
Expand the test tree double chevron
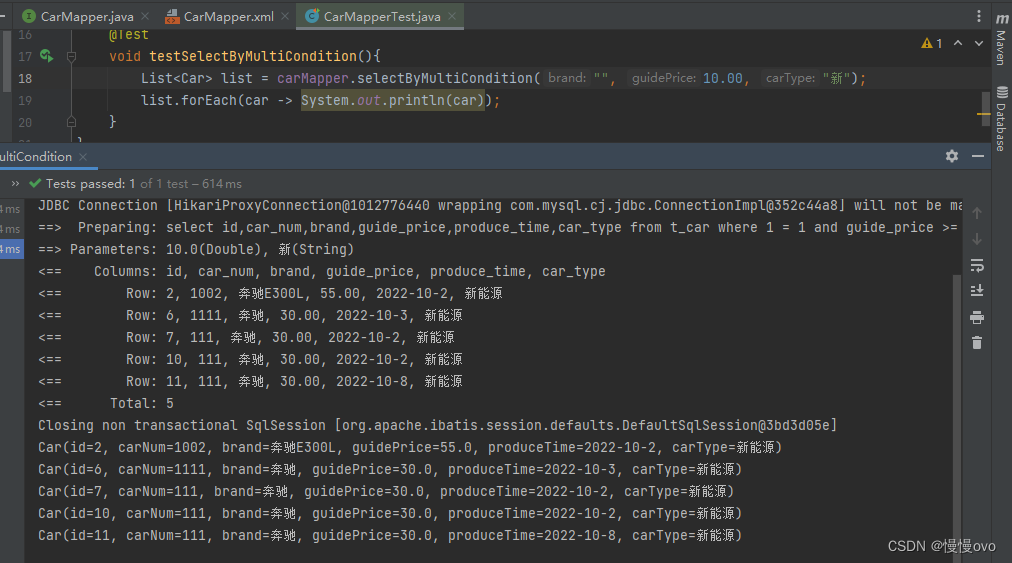tap(15, 184)
